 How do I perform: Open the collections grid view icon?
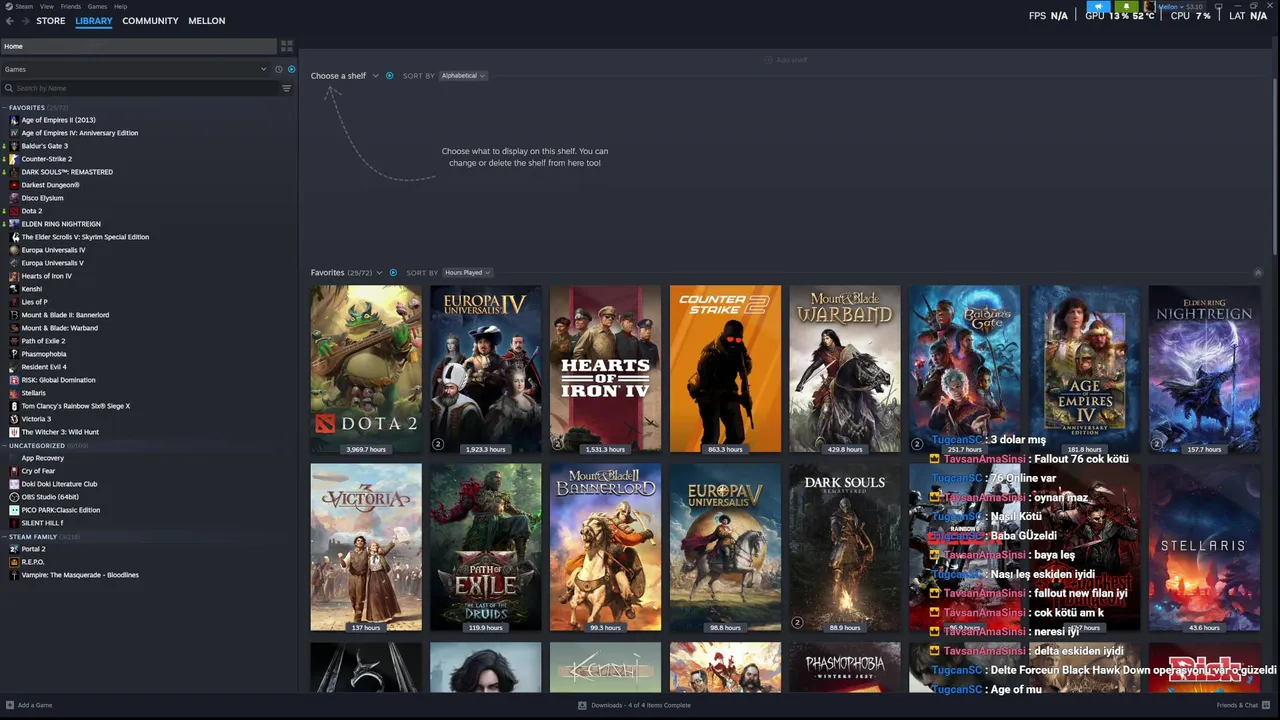point(287,46)
